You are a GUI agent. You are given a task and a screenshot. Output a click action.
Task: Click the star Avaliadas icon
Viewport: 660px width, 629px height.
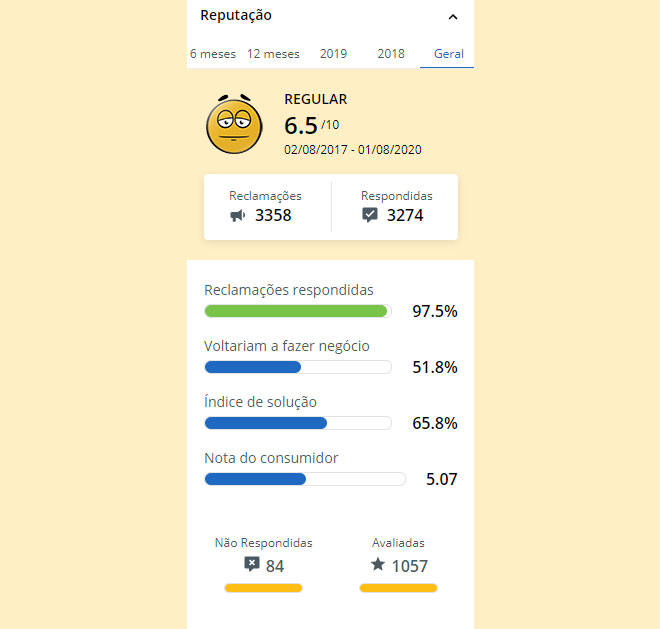pyautogui.click(x=378, y=564)
